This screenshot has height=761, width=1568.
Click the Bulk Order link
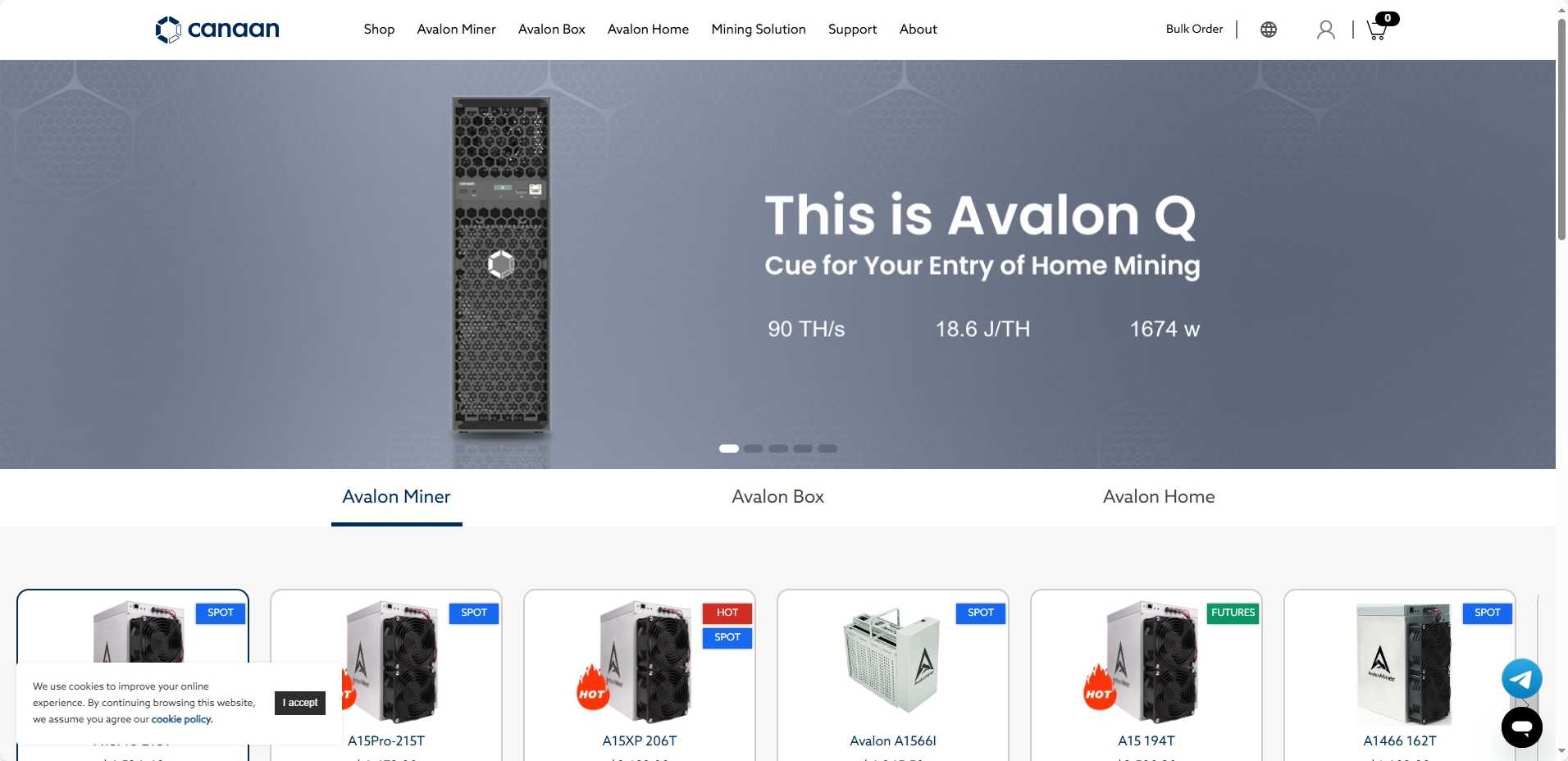pyautogui.click(x=1194, y=30)
